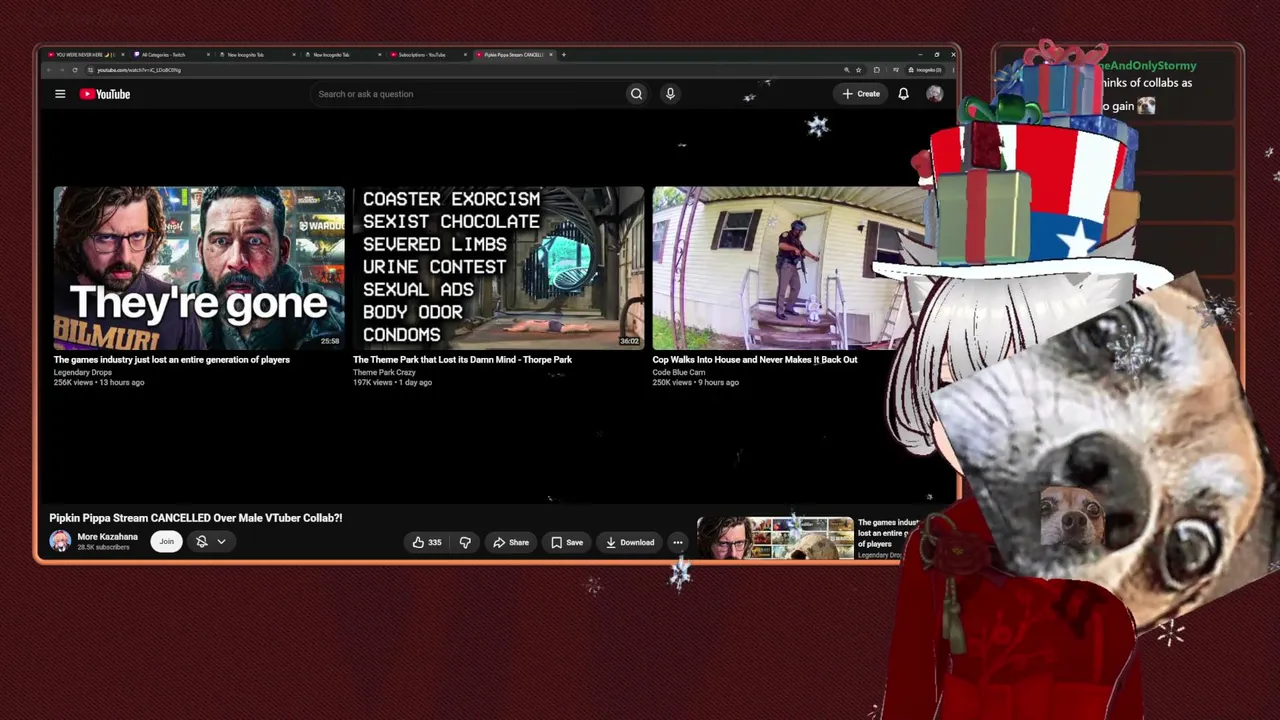
Task: Open the YouTube account avatar menu
Action: point(934,94)
